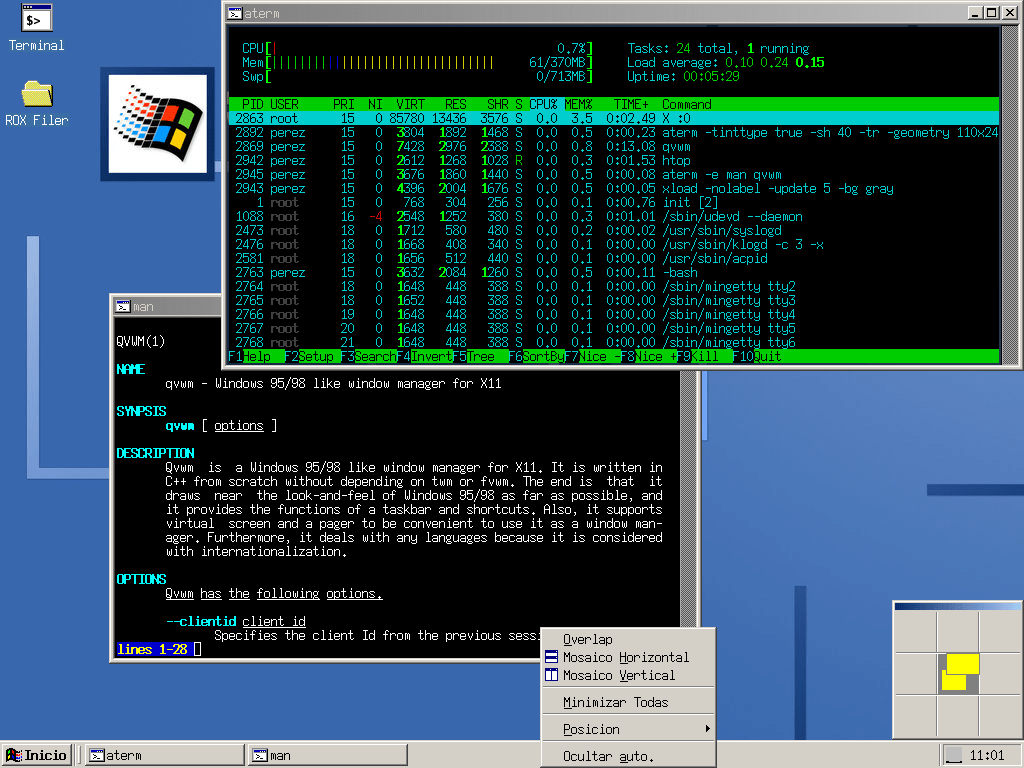Select the xload -nolabel process row
The height and width of the screenshot is (768, 1024).
[613, 189]
